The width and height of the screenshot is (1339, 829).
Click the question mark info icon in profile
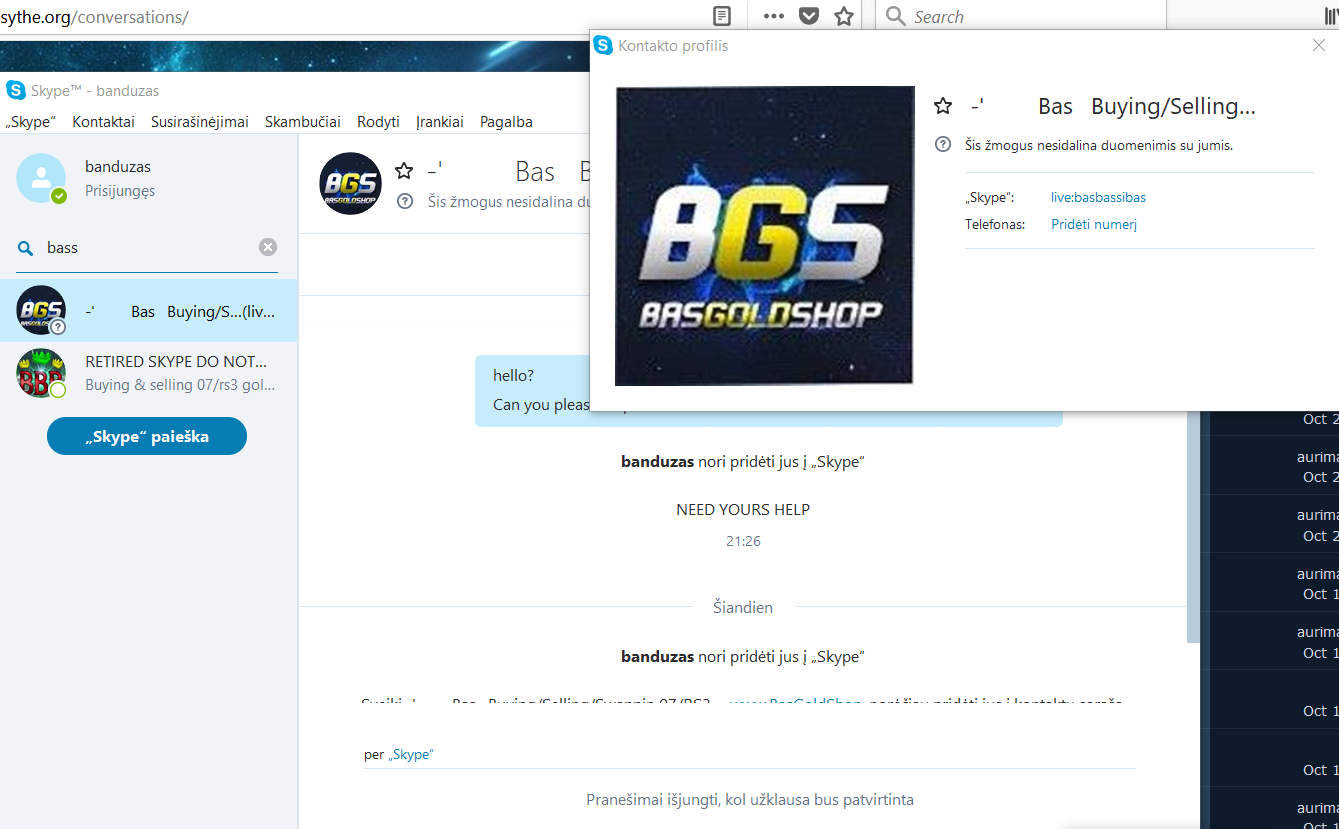tap(942, 145)
